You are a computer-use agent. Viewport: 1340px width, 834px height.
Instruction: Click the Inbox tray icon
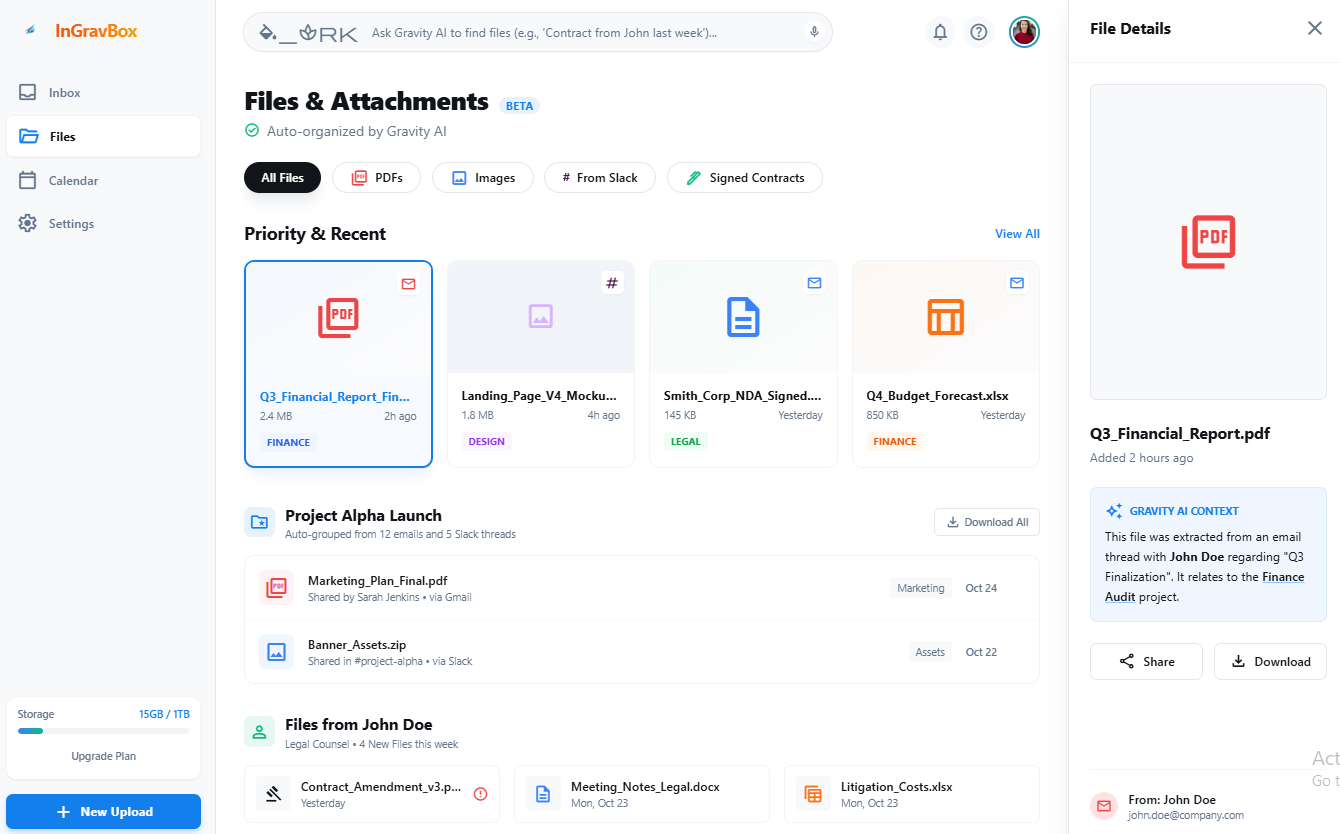[x=28, y=93]
